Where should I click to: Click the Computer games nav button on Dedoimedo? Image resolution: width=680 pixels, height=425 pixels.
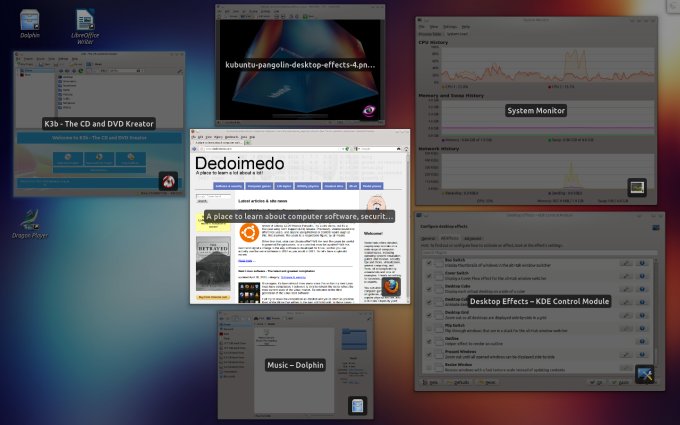coord(259,186)
